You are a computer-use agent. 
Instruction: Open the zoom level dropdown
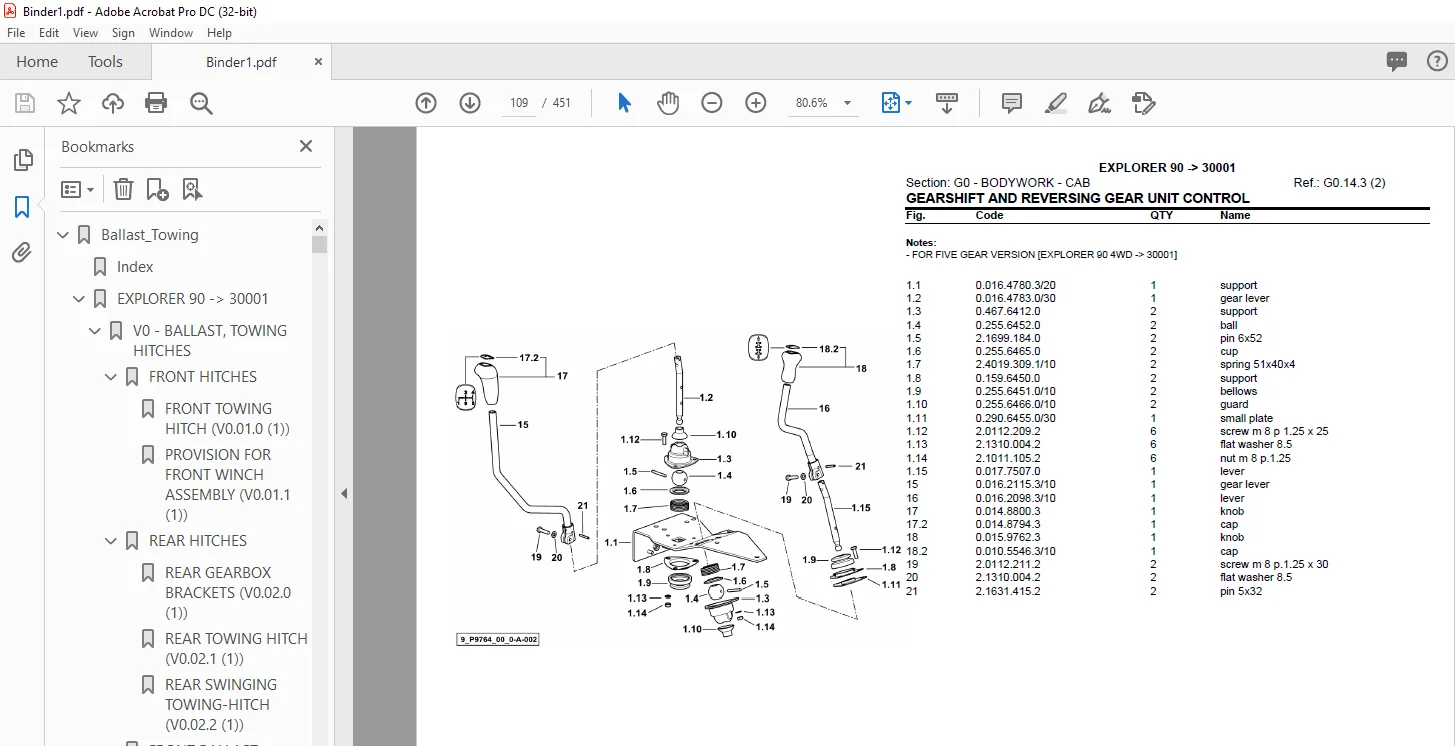pos(847,103)
